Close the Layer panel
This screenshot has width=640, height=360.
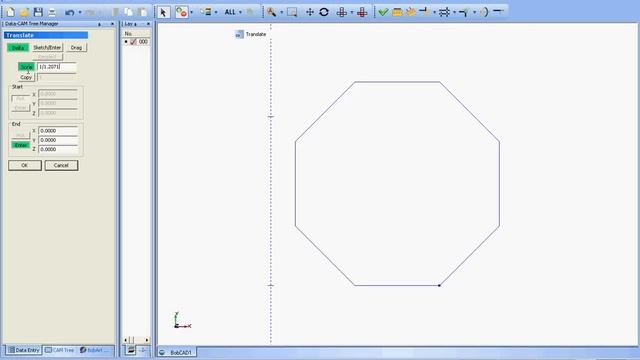coord(148,24)
